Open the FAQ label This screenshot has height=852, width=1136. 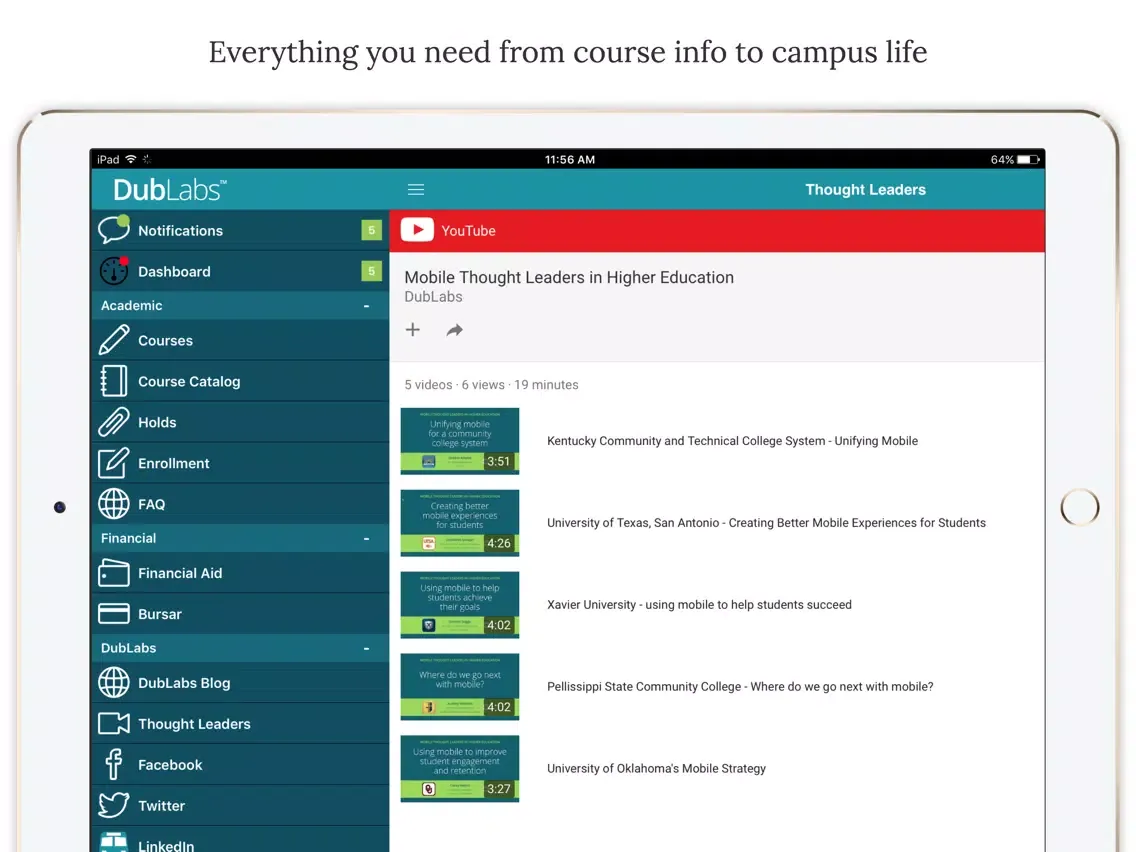pos(151,504)
